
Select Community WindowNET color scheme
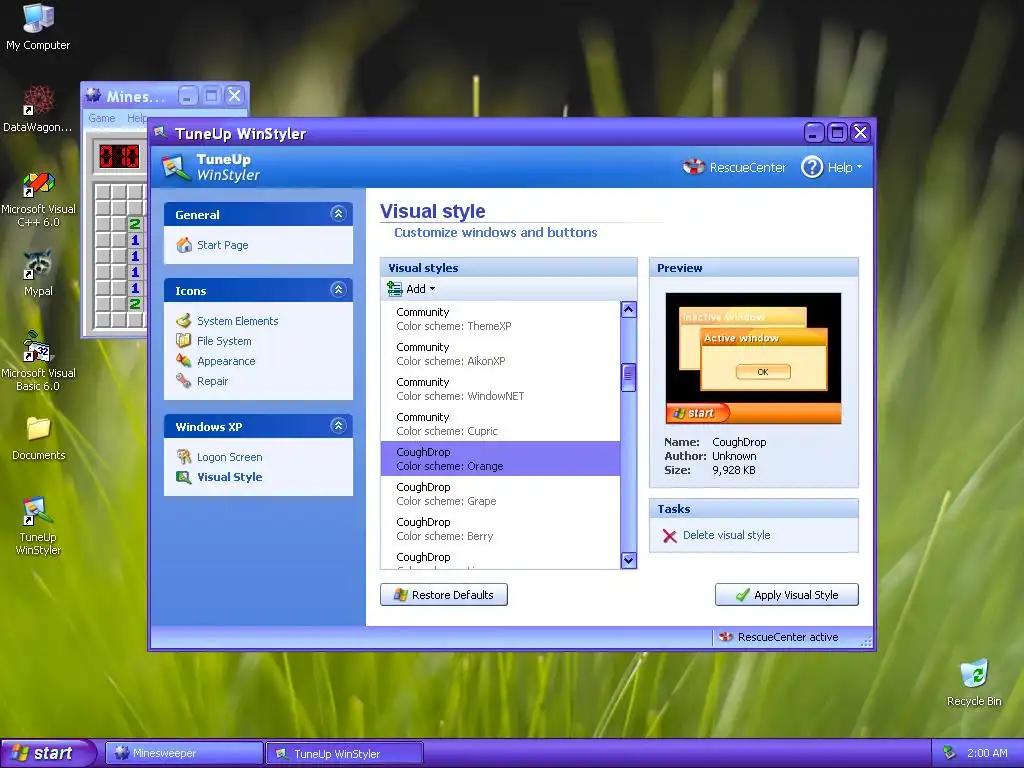(500, 389)
